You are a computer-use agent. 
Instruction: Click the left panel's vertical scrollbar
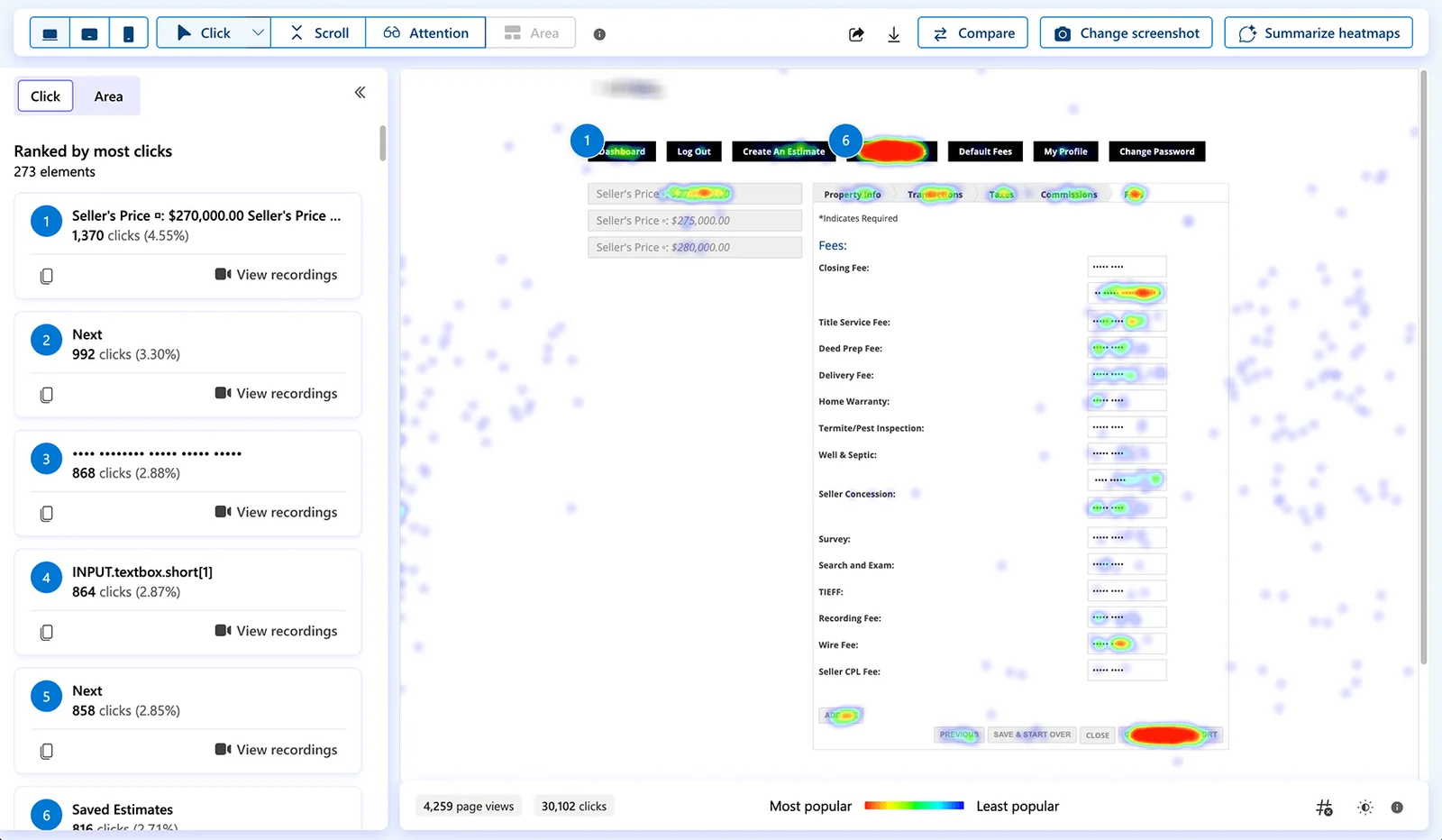[383, 144]
